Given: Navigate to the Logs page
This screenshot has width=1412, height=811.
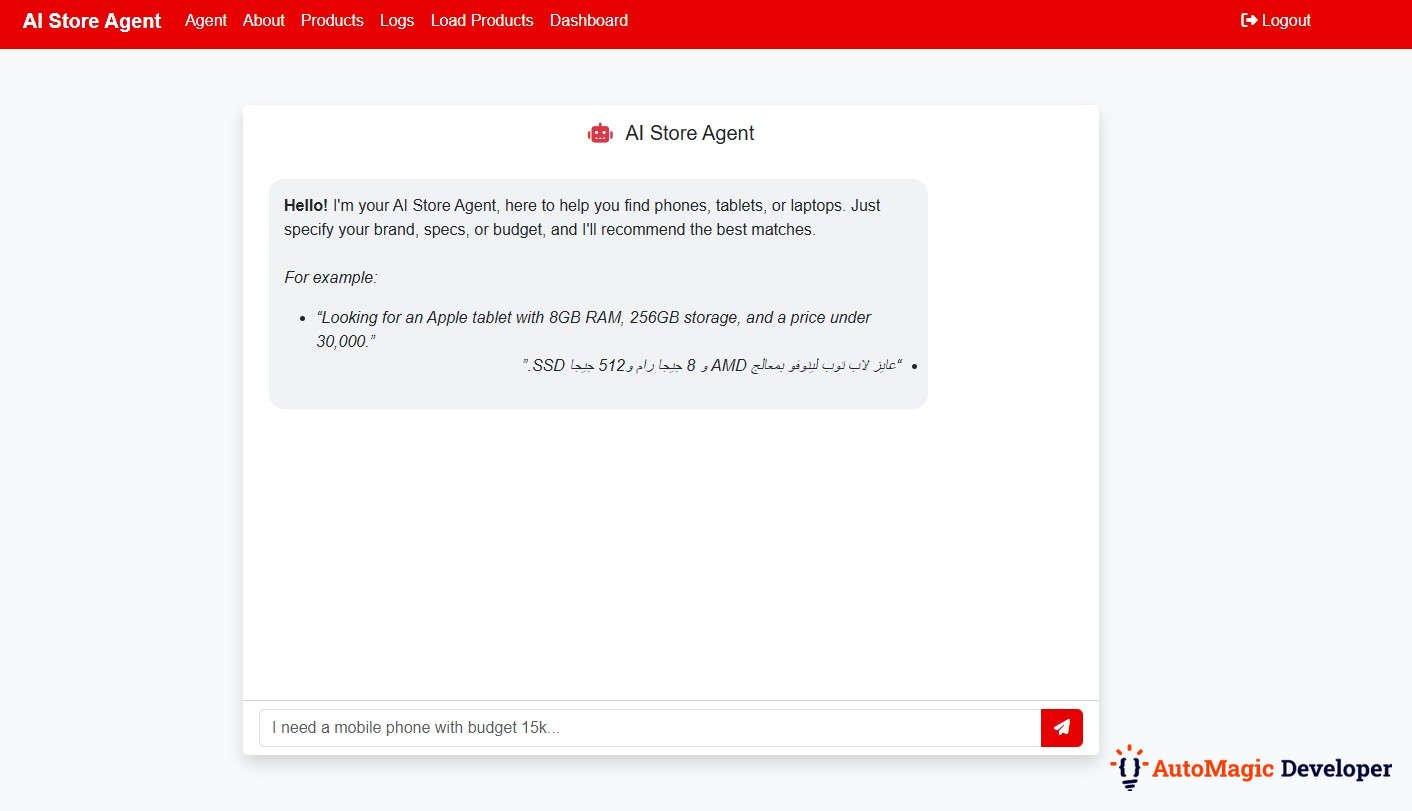Looking at the screenshot, I should [396, 20].
